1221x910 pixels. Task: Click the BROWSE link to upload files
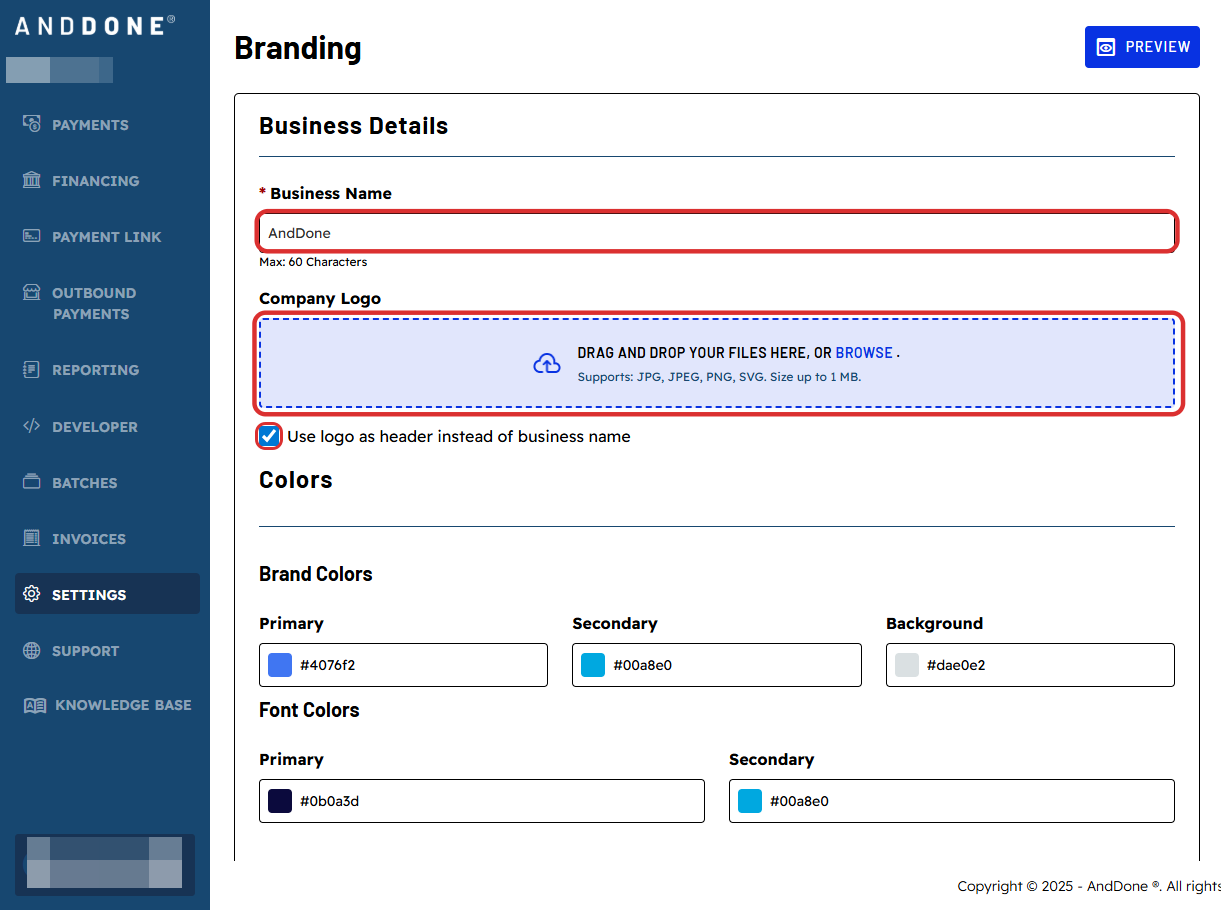[862, 352]
